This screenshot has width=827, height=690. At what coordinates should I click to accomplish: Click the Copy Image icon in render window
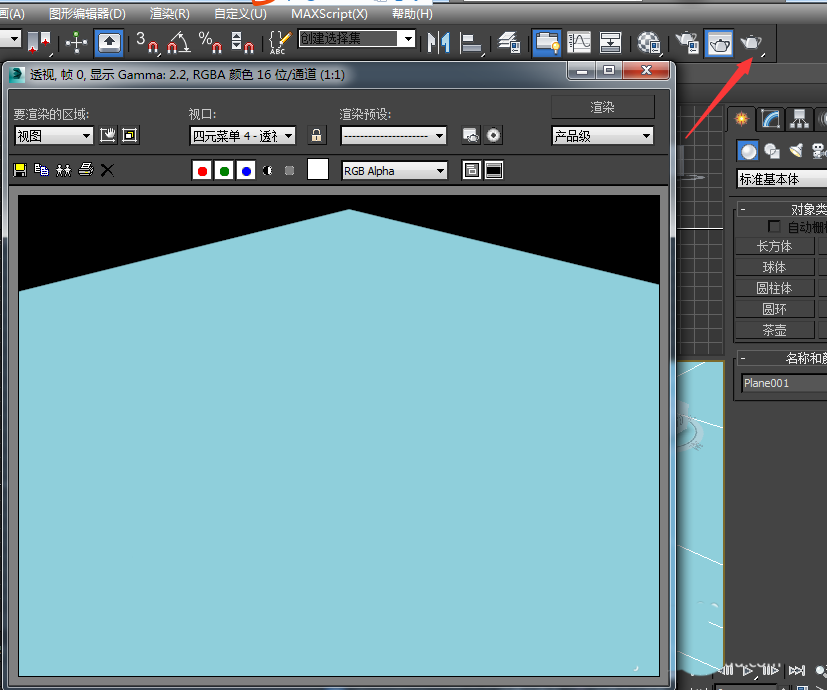41,170
